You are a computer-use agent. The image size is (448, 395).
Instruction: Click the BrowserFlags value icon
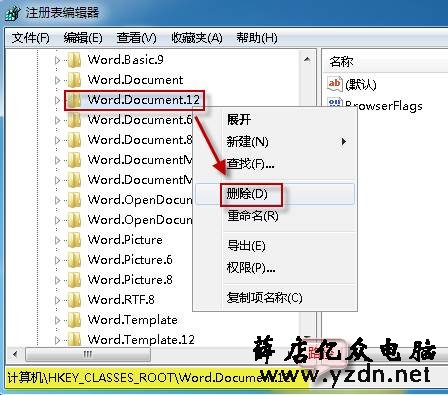pos(335,103)
